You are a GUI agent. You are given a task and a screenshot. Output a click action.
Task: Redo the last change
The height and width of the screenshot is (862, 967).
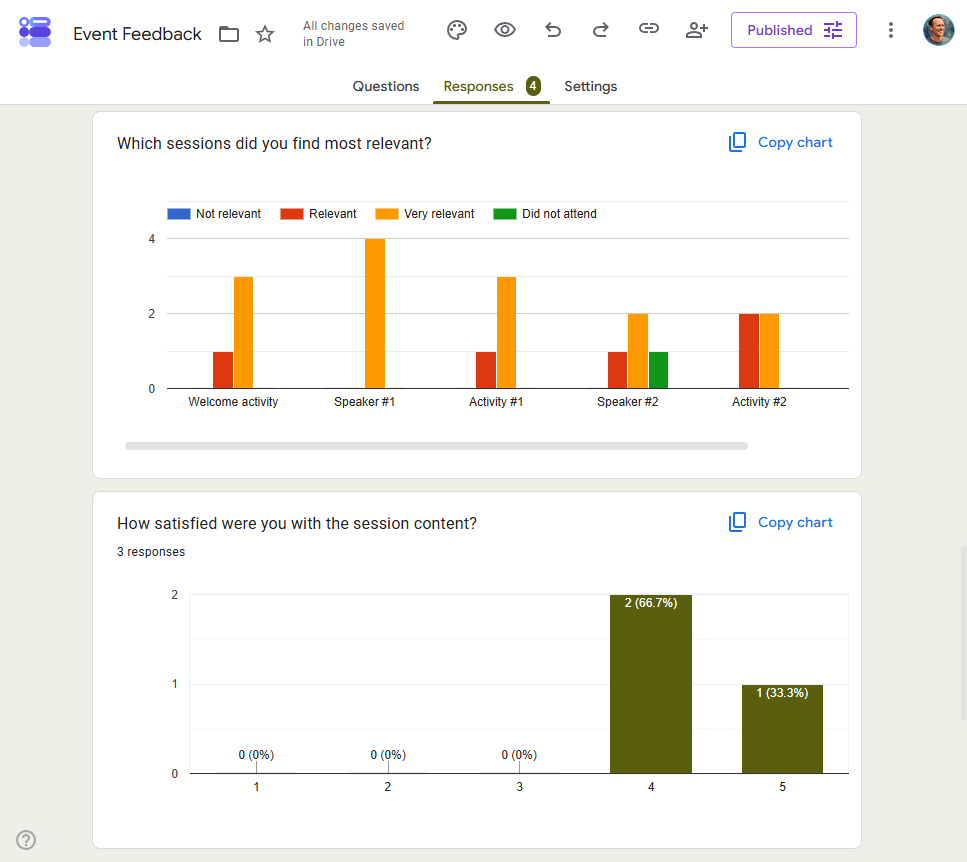(x=601, y=30)
